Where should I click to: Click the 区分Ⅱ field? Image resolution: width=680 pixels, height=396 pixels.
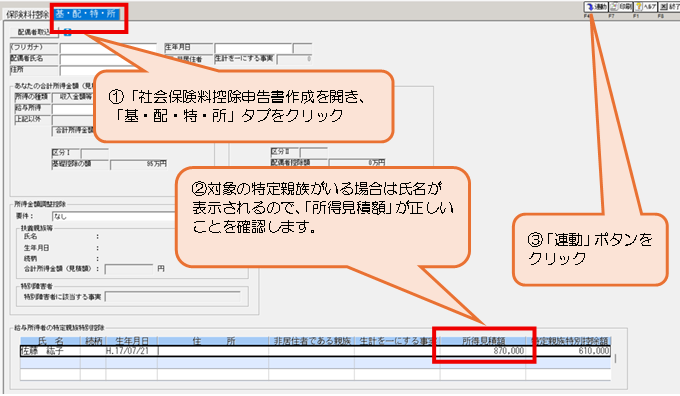click(x=314, y=152)
